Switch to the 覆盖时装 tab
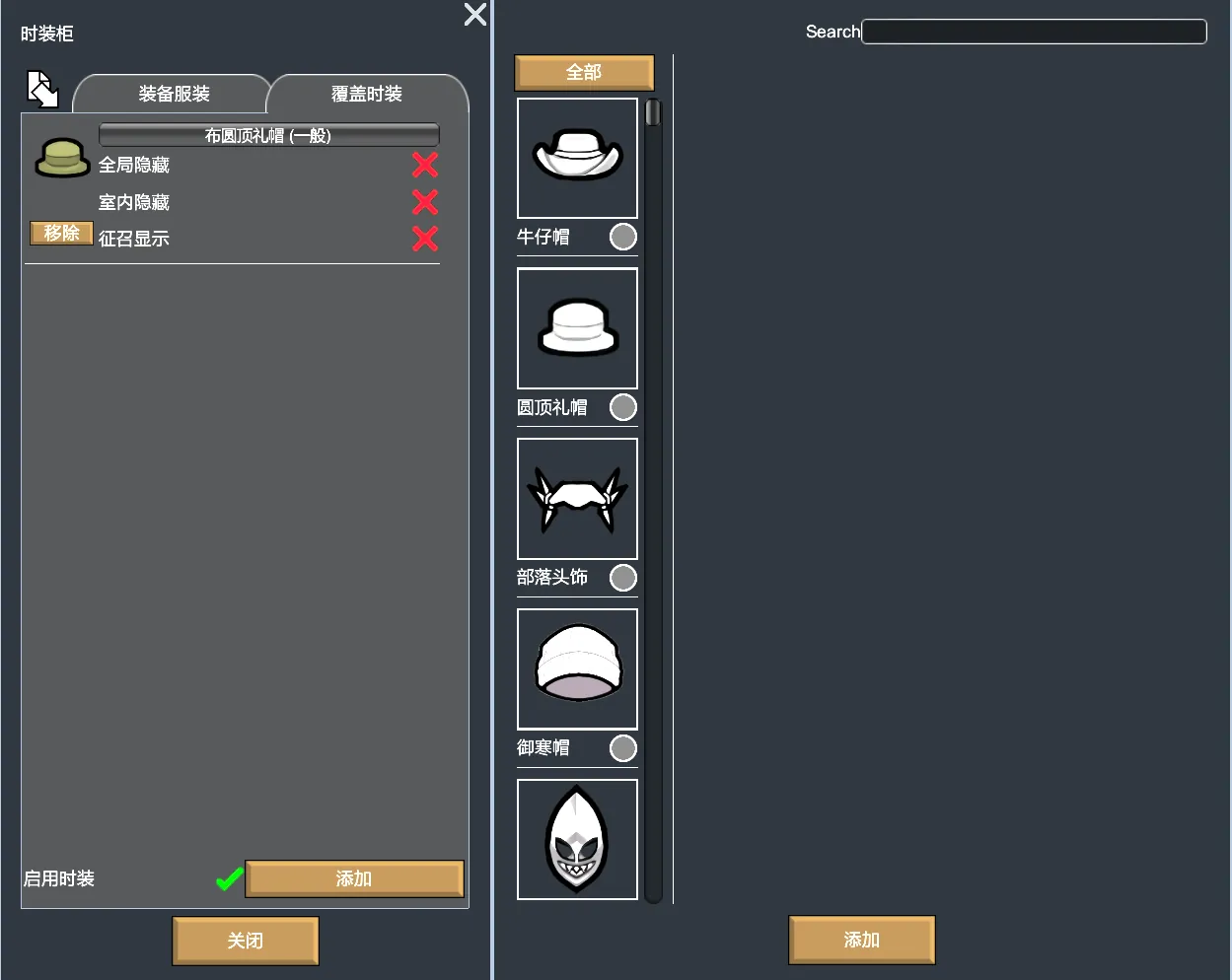The width and height of the screenshot is (1232, 980). coord(367,95)
